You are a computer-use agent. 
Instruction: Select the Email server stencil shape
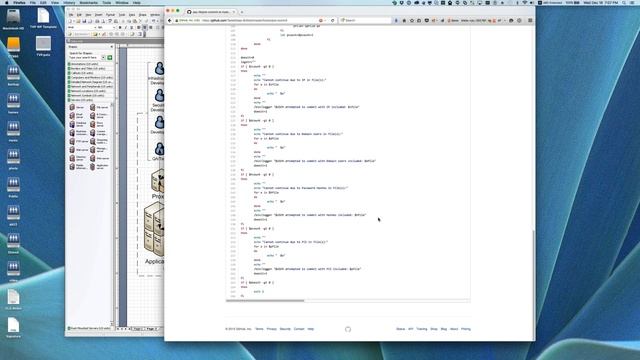click(x=76, y=116)
